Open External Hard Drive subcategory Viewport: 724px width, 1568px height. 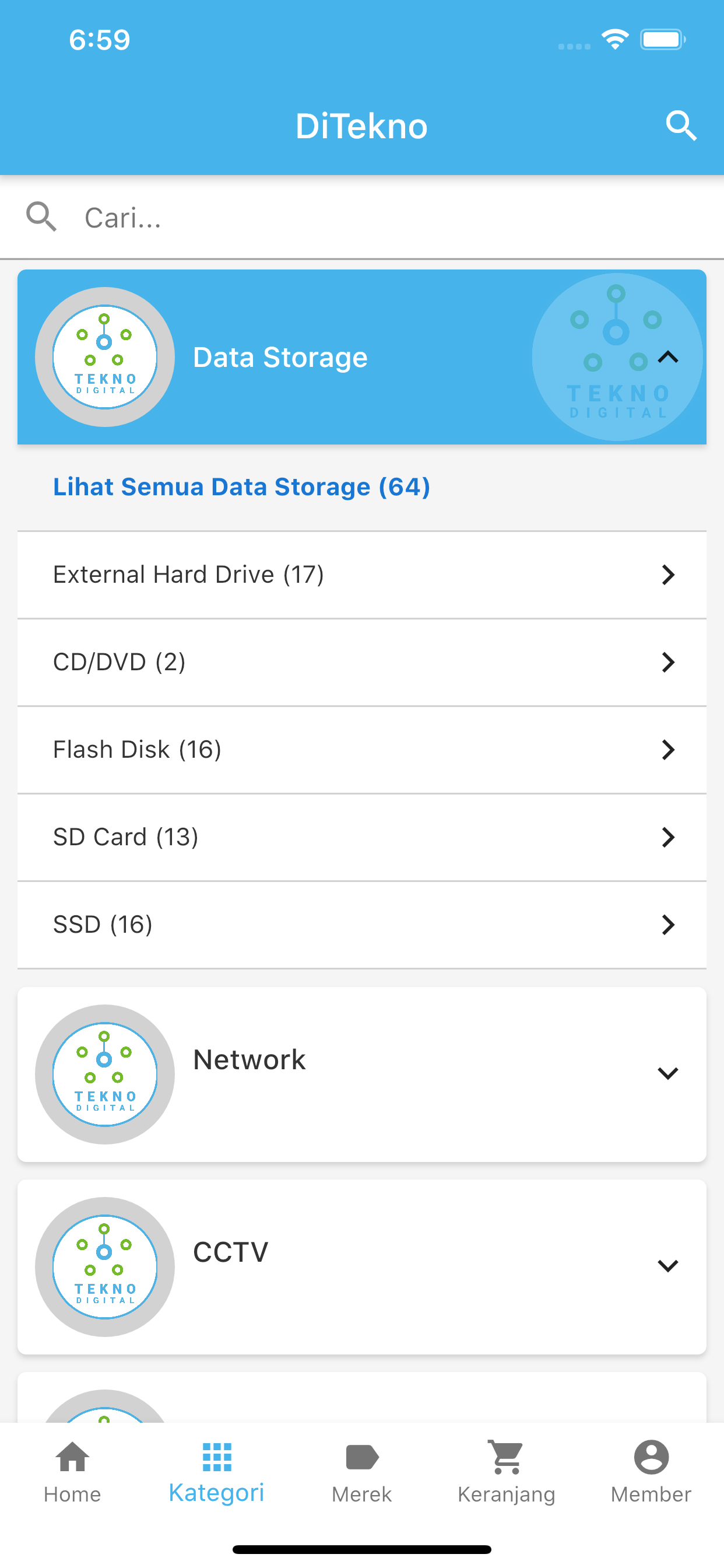362,575
